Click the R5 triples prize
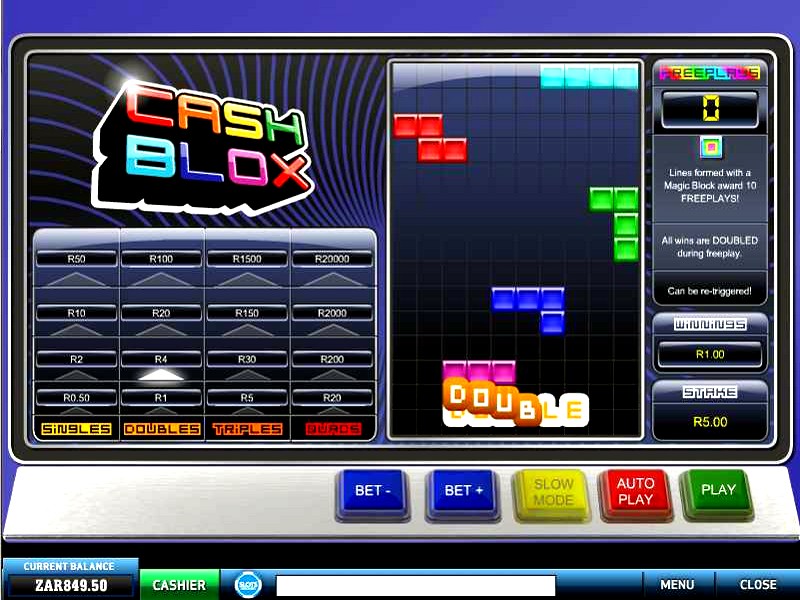Screen dimensions: 800x600 247,397
